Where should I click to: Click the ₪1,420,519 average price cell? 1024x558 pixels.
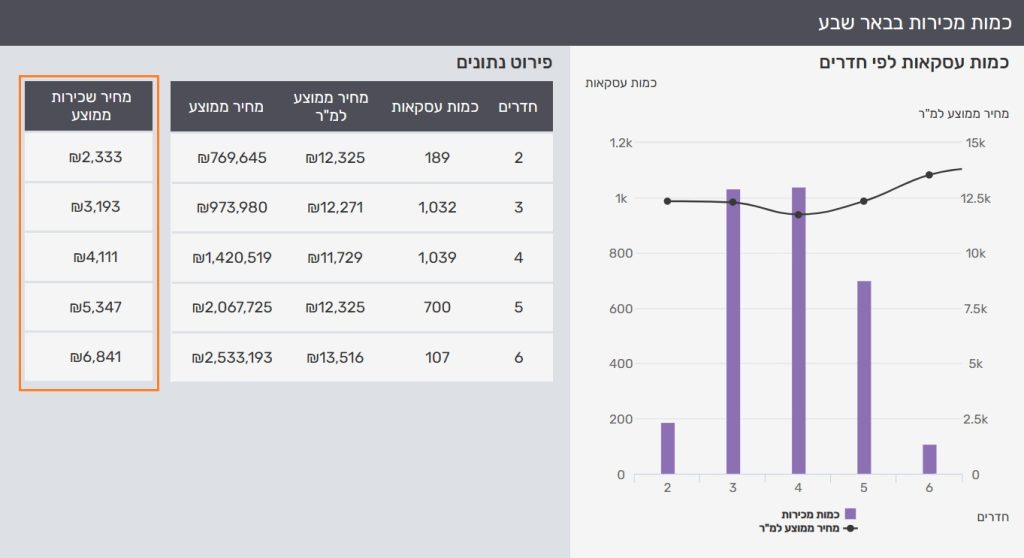click(232, 257)
